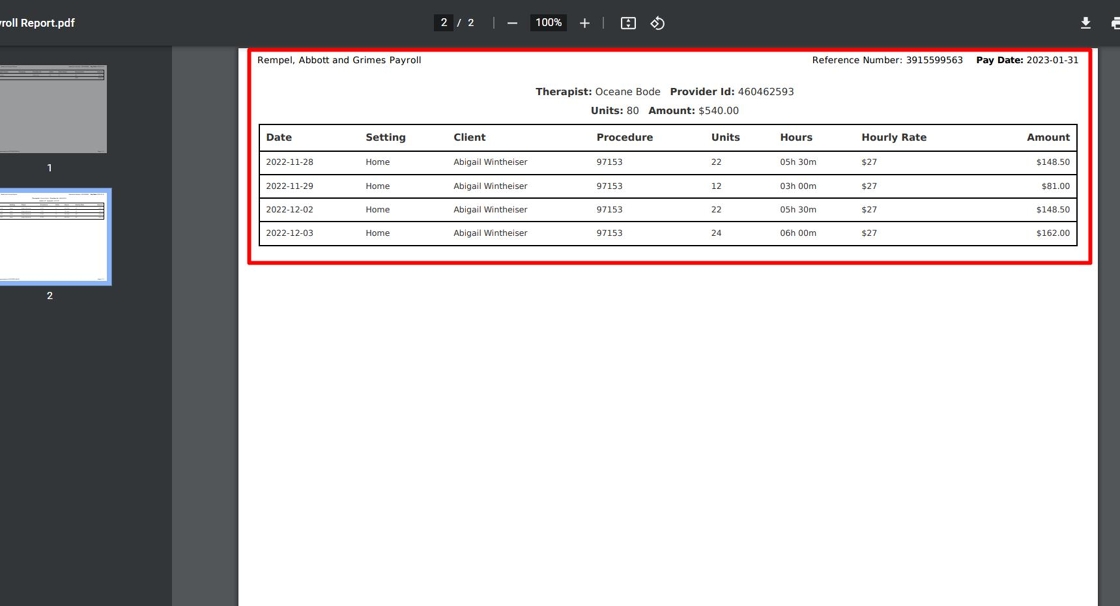Click therapist name Oceane Bode
The height and width of the screenshot is (606, 1120).
[628, 91]
